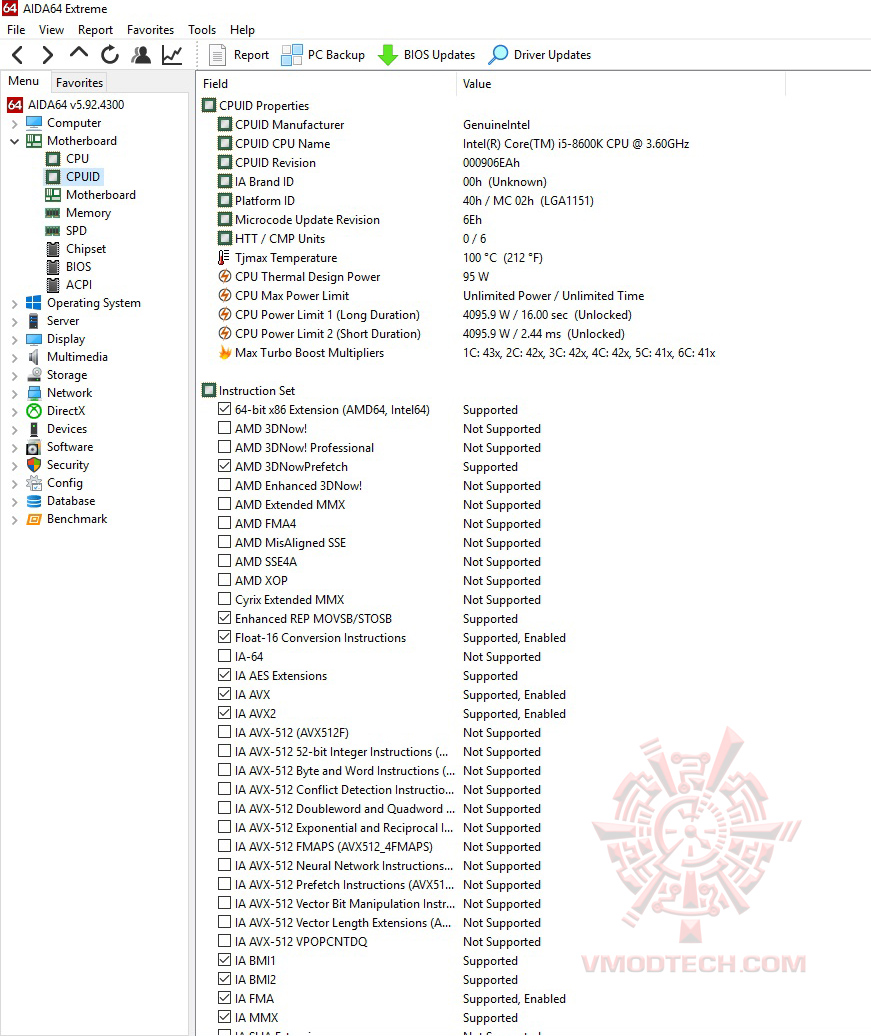Collapse the Motherboard tree node
Screen dimensions: 871x1036
15,141
